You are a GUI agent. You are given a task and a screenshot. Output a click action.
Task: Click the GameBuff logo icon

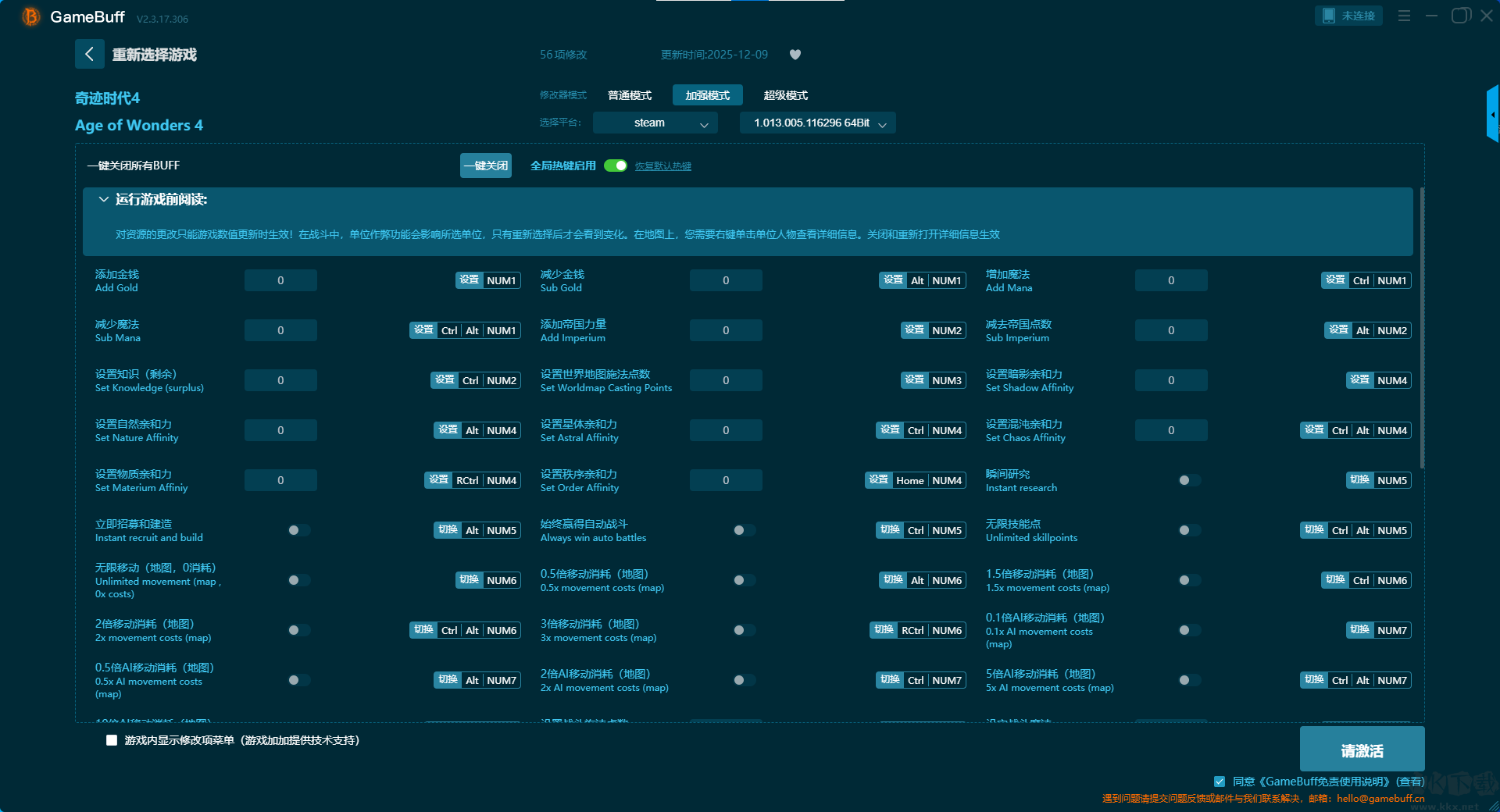coord(30,16)
